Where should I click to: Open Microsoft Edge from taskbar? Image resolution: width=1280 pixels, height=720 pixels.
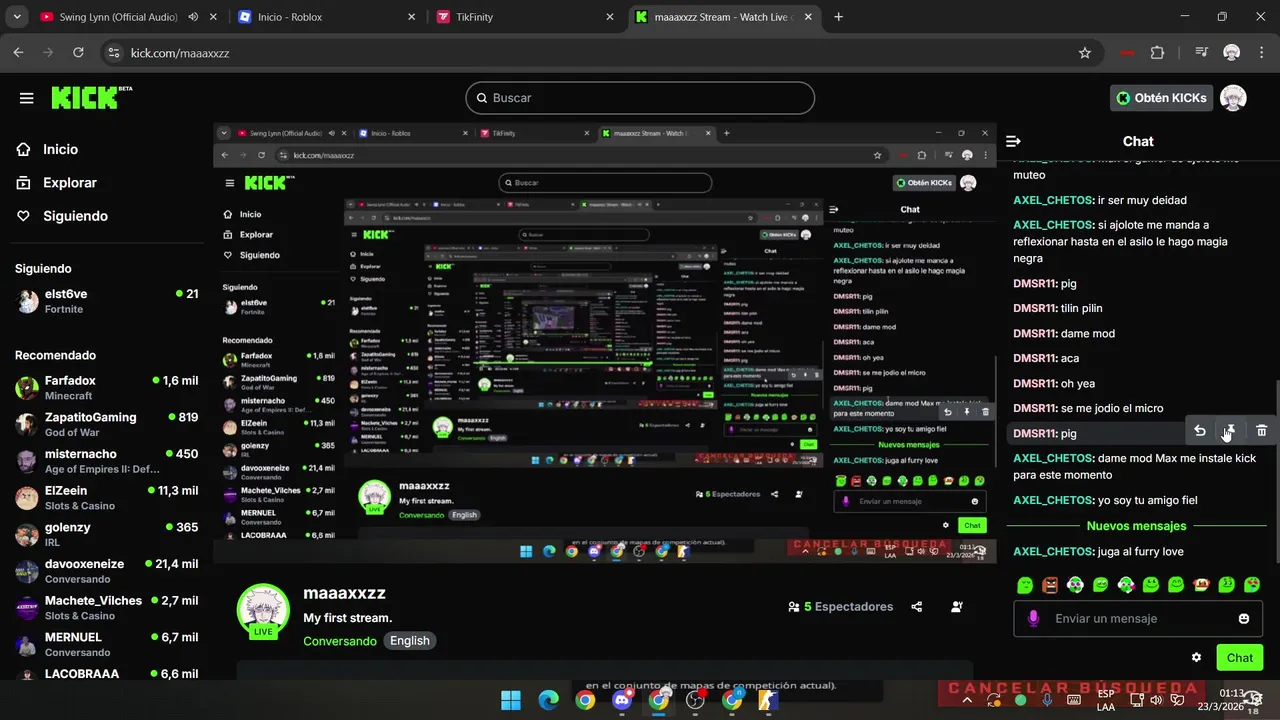[548, 700]
